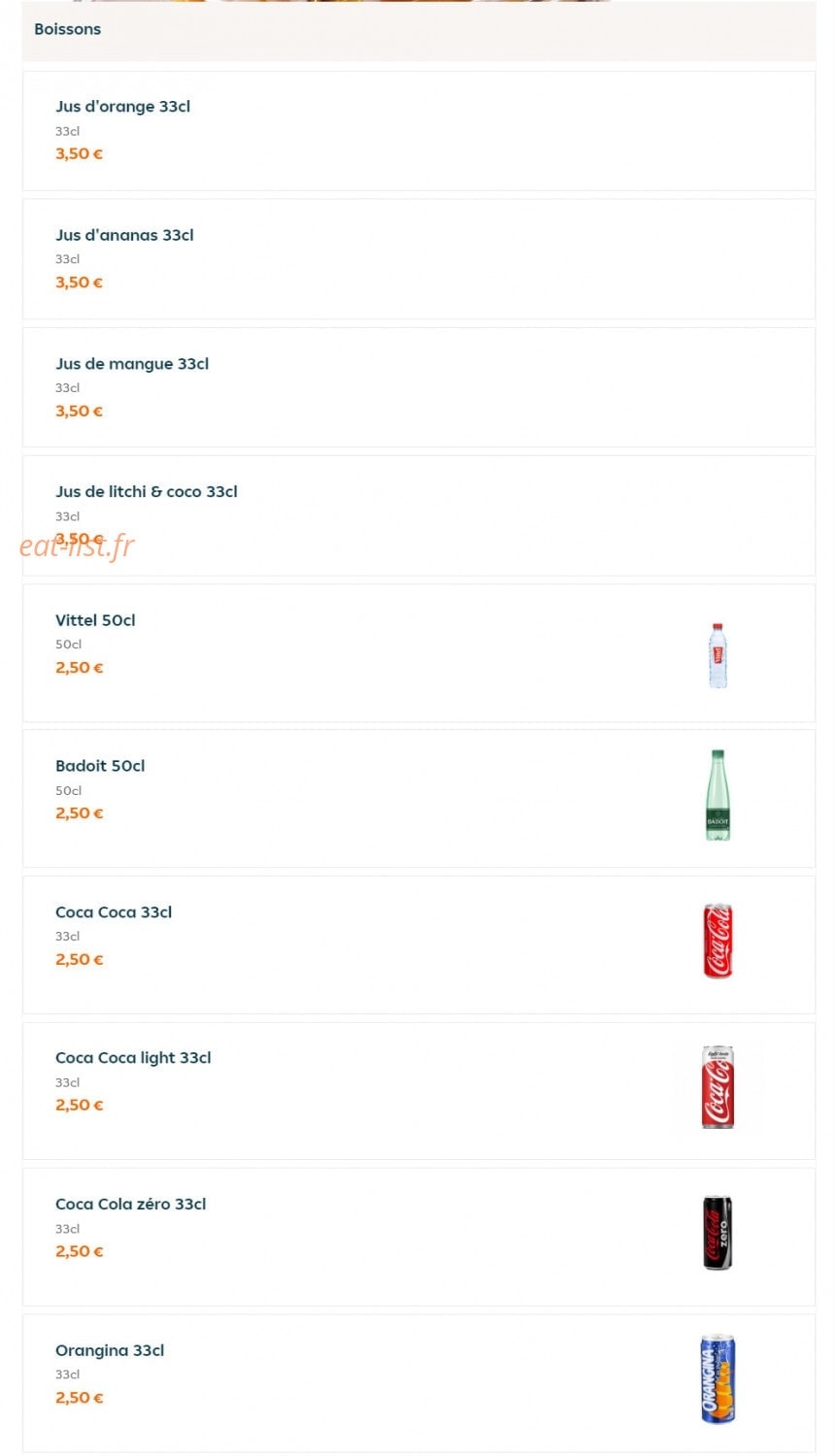835x1456 pixels.
Task: Select the Coca-Cola light can image
Action: 718,1087
